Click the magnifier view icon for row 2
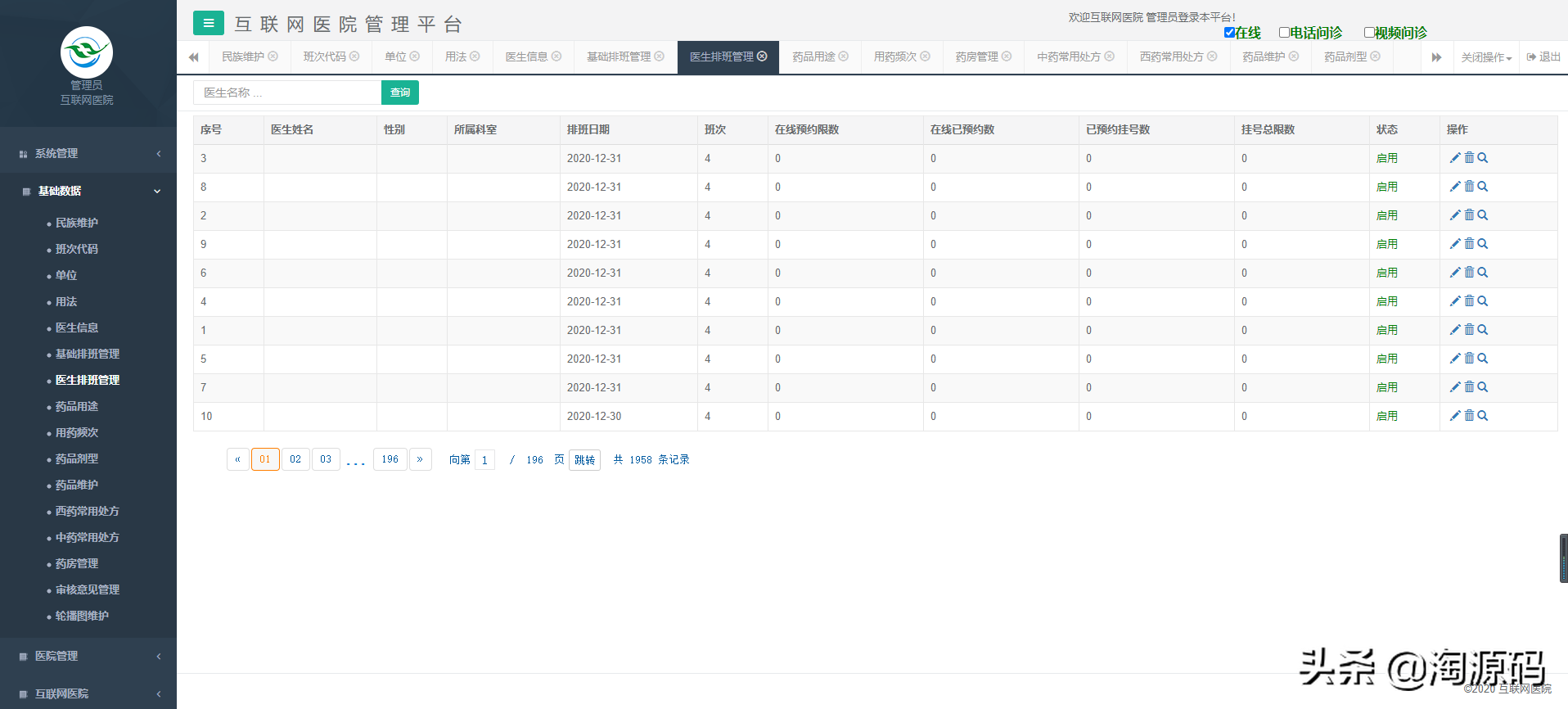 [x=1483, y=215]
